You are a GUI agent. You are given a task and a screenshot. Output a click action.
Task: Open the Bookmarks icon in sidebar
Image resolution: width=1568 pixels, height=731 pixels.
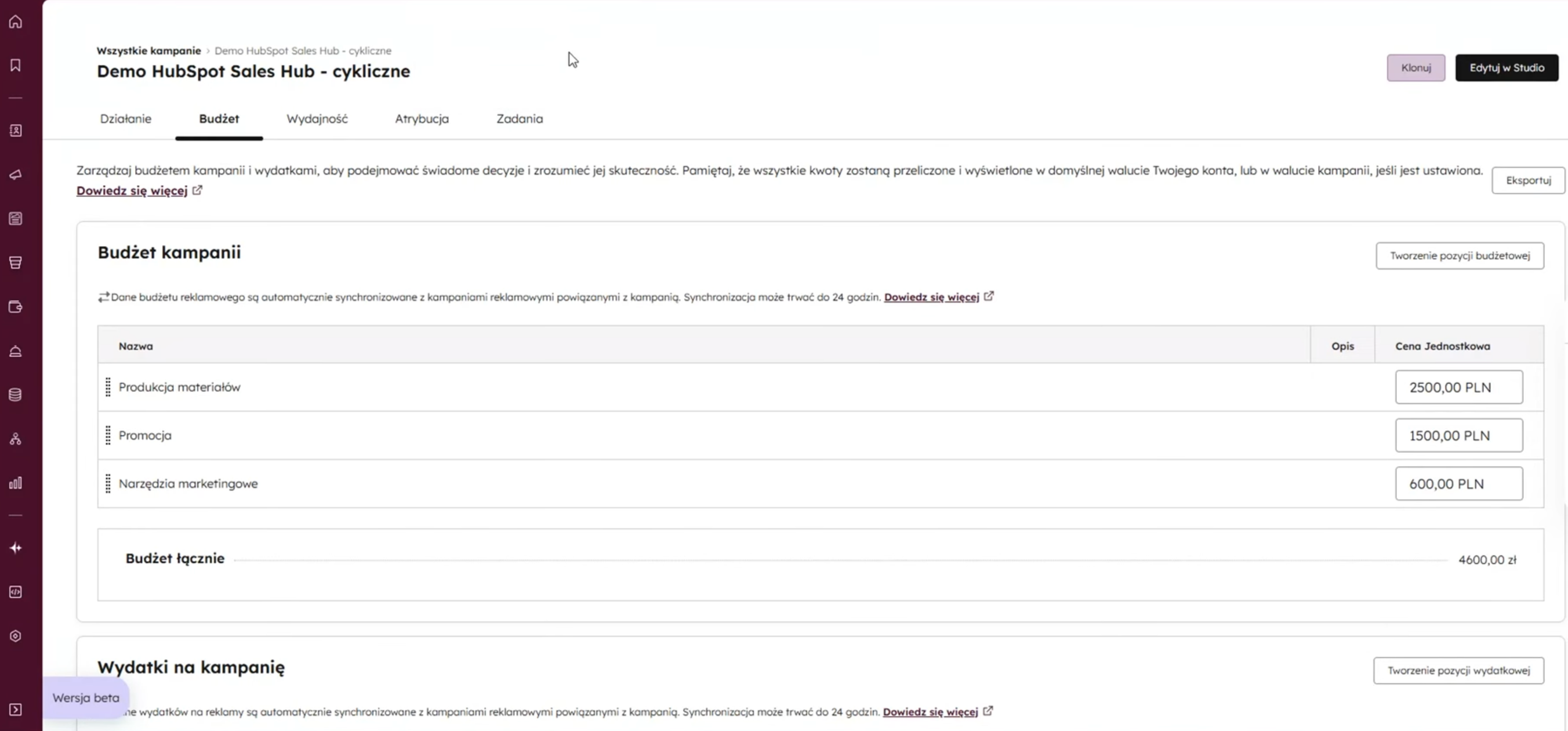[16, 65]
